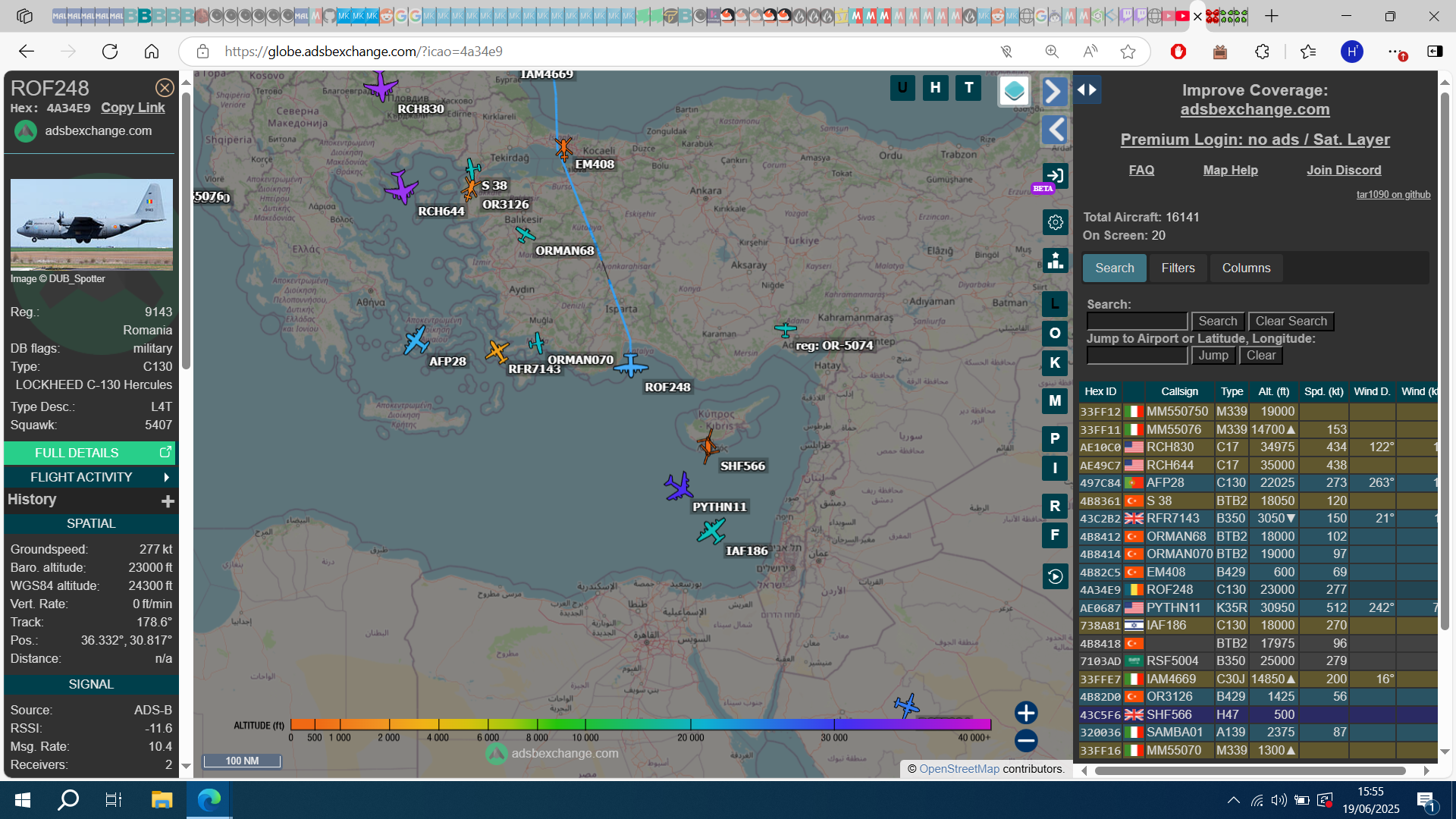This screenshot has height=819, width=1456.
Task: Select the SHF566 helicopter on the map
Action: (x=708, y=447)
